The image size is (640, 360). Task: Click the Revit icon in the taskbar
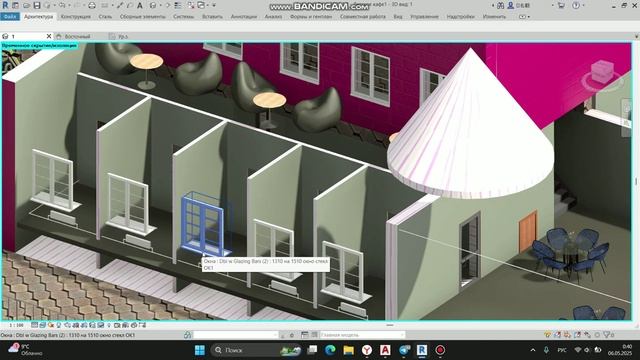coord(422,350)
